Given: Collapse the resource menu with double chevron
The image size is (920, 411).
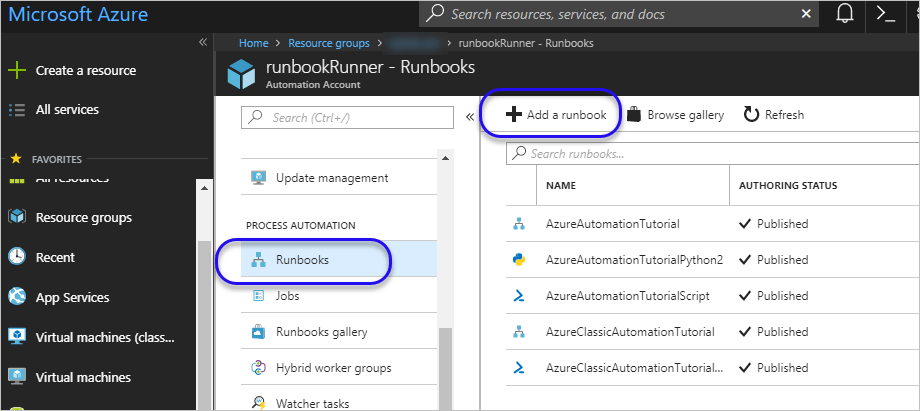Looking at the screenshot, I should click(469, 117).
